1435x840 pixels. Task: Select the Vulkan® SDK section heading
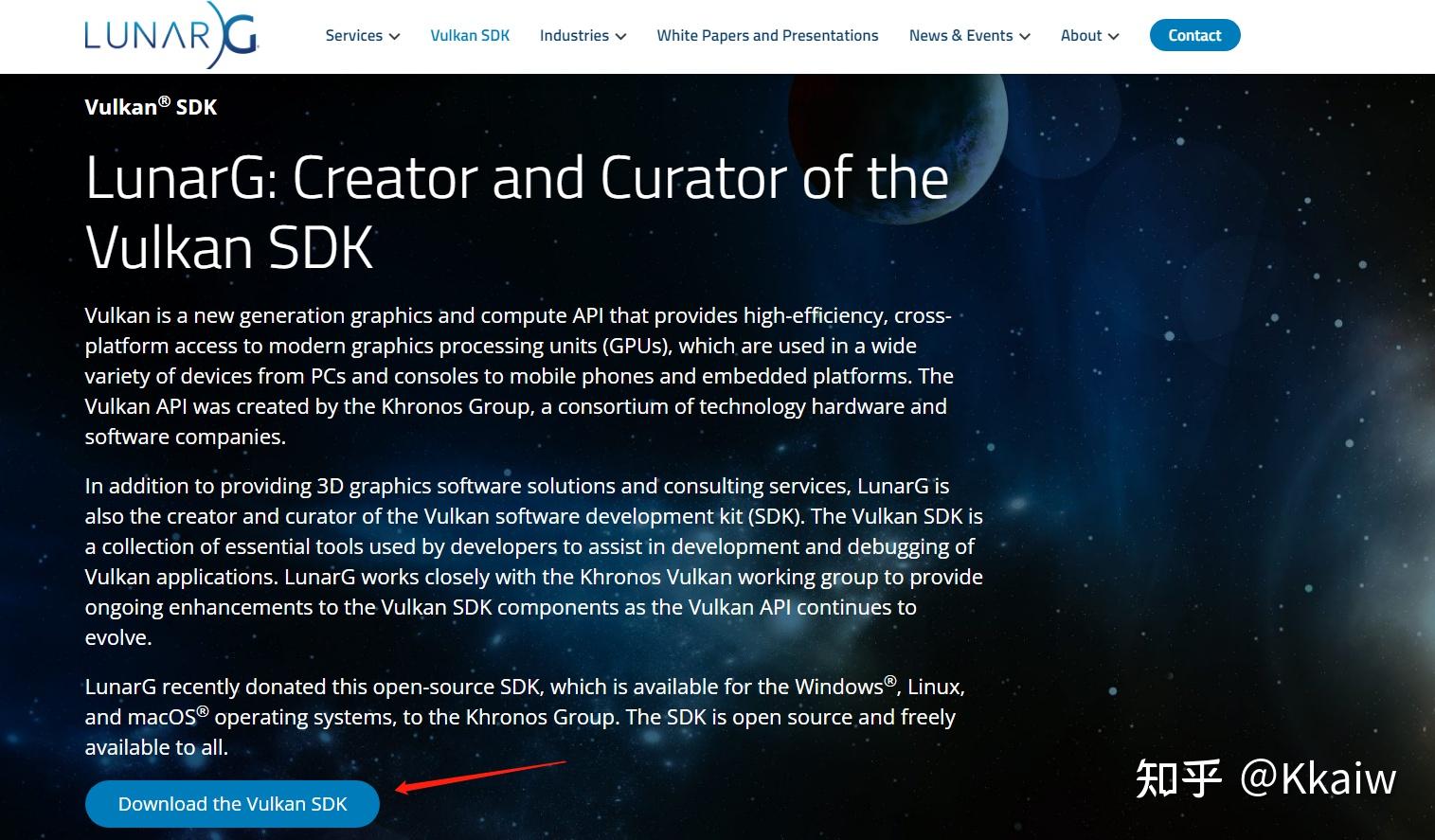click(x=151, y=106)
